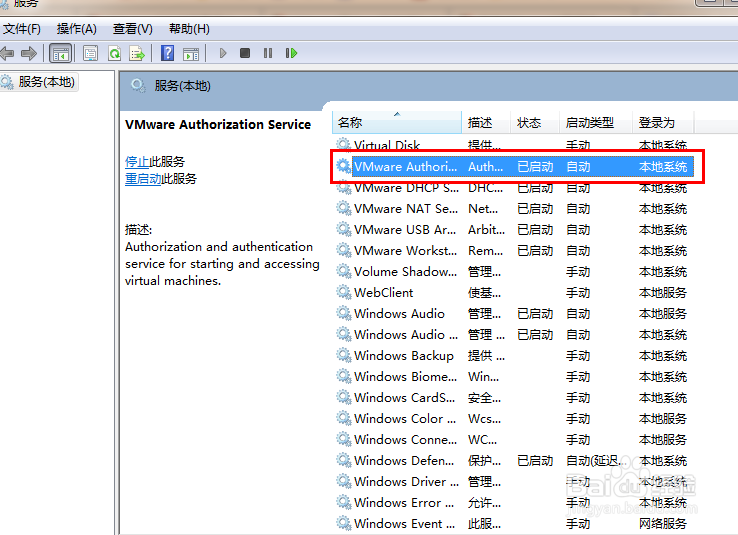This screenshot has width=738, height=535.
Task: Click the VMware Authorization Service heading
Action: (x=218, y=125)
